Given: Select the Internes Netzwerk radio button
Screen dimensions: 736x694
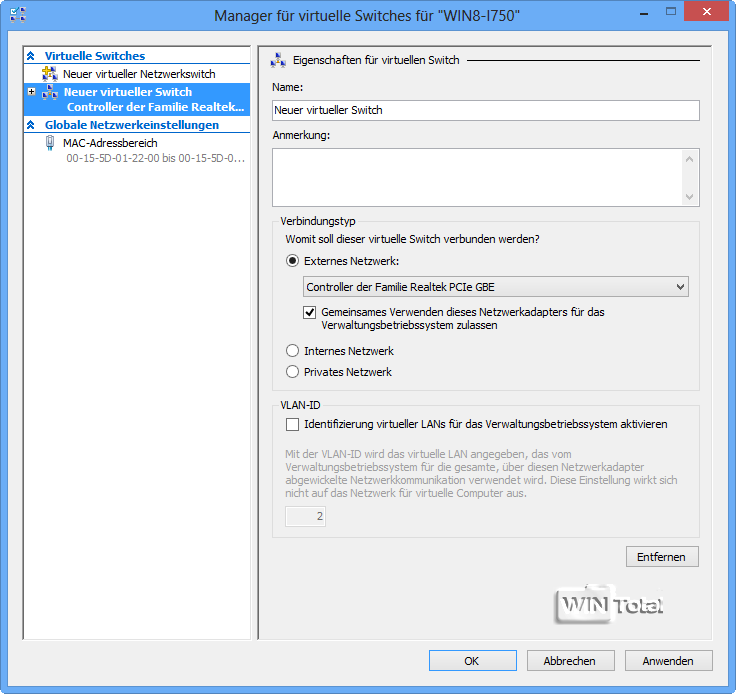Looking at the screenshot, I should click(292, 351).
